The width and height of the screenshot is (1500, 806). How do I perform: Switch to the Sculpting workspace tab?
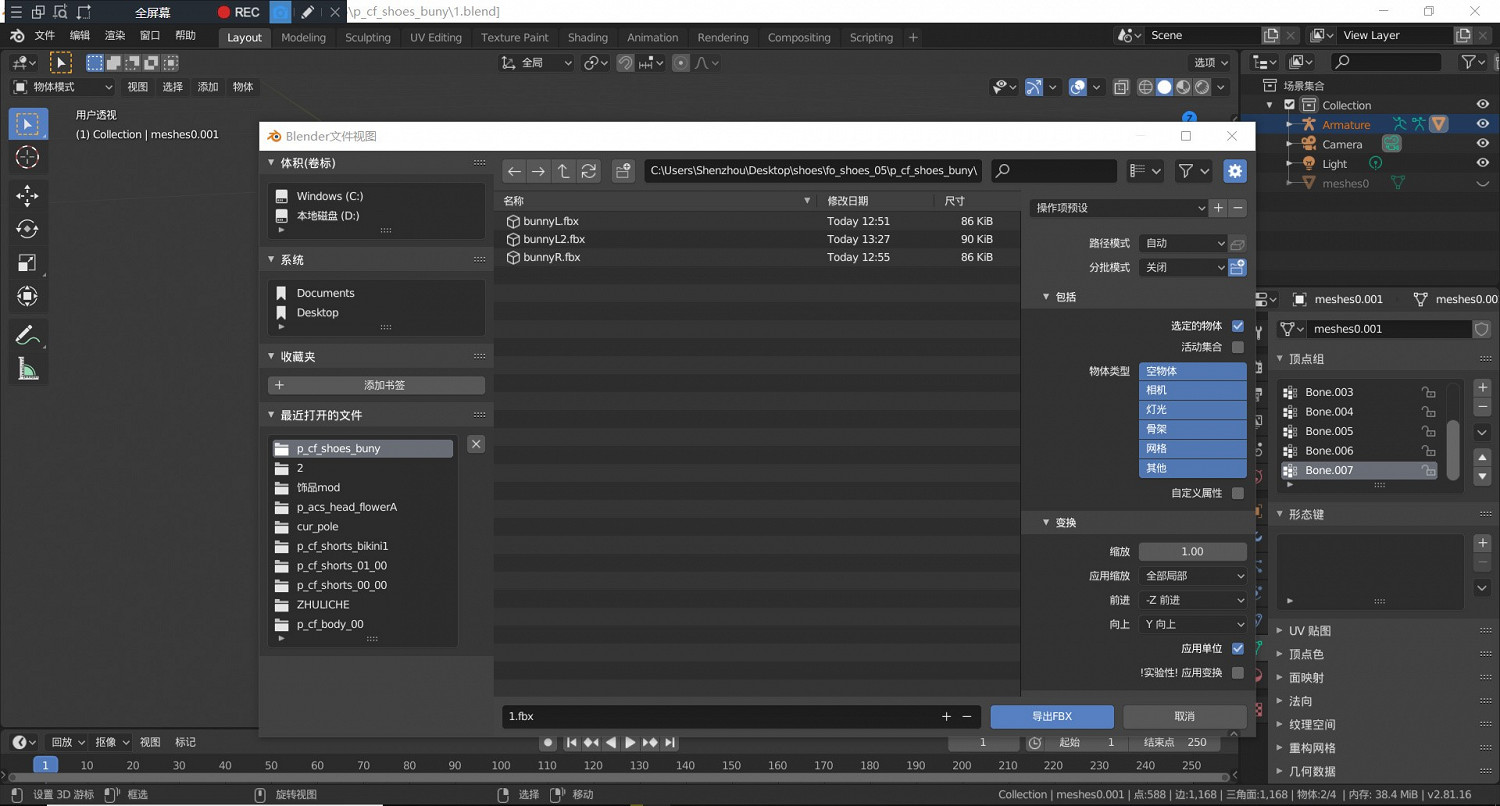[368, 38]
